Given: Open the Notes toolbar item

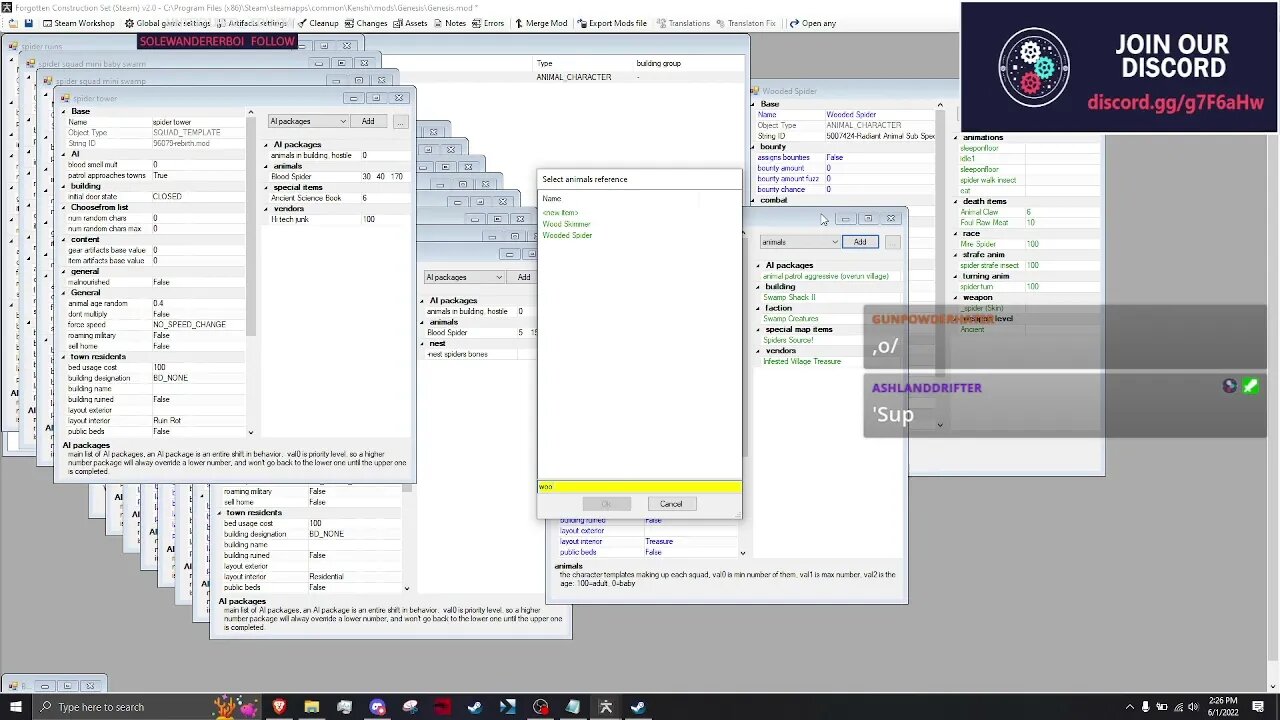Looking at the screenshot, I should tap(449, 23).
